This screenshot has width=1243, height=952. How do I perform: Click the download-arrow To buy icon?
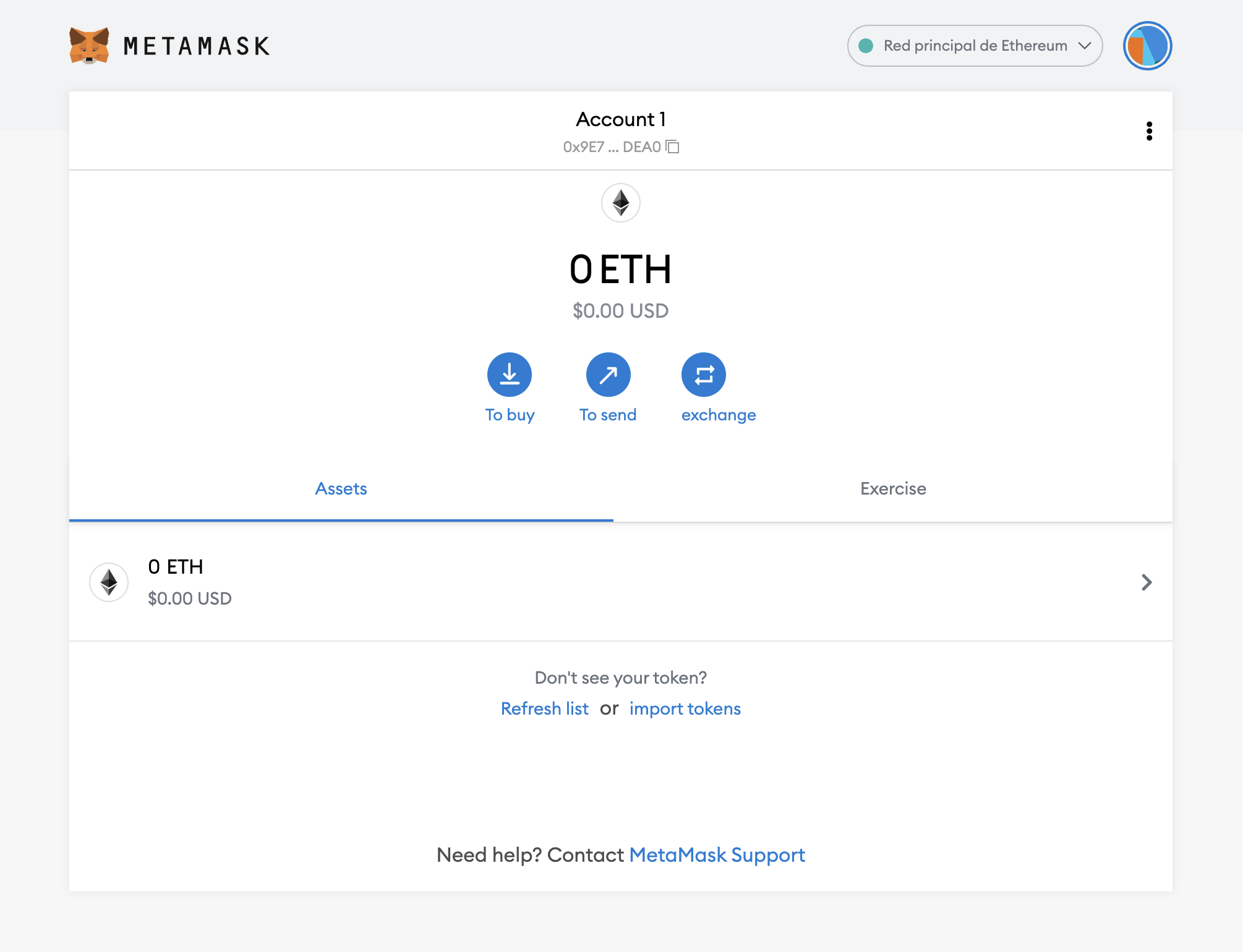(x=510, y=375)
